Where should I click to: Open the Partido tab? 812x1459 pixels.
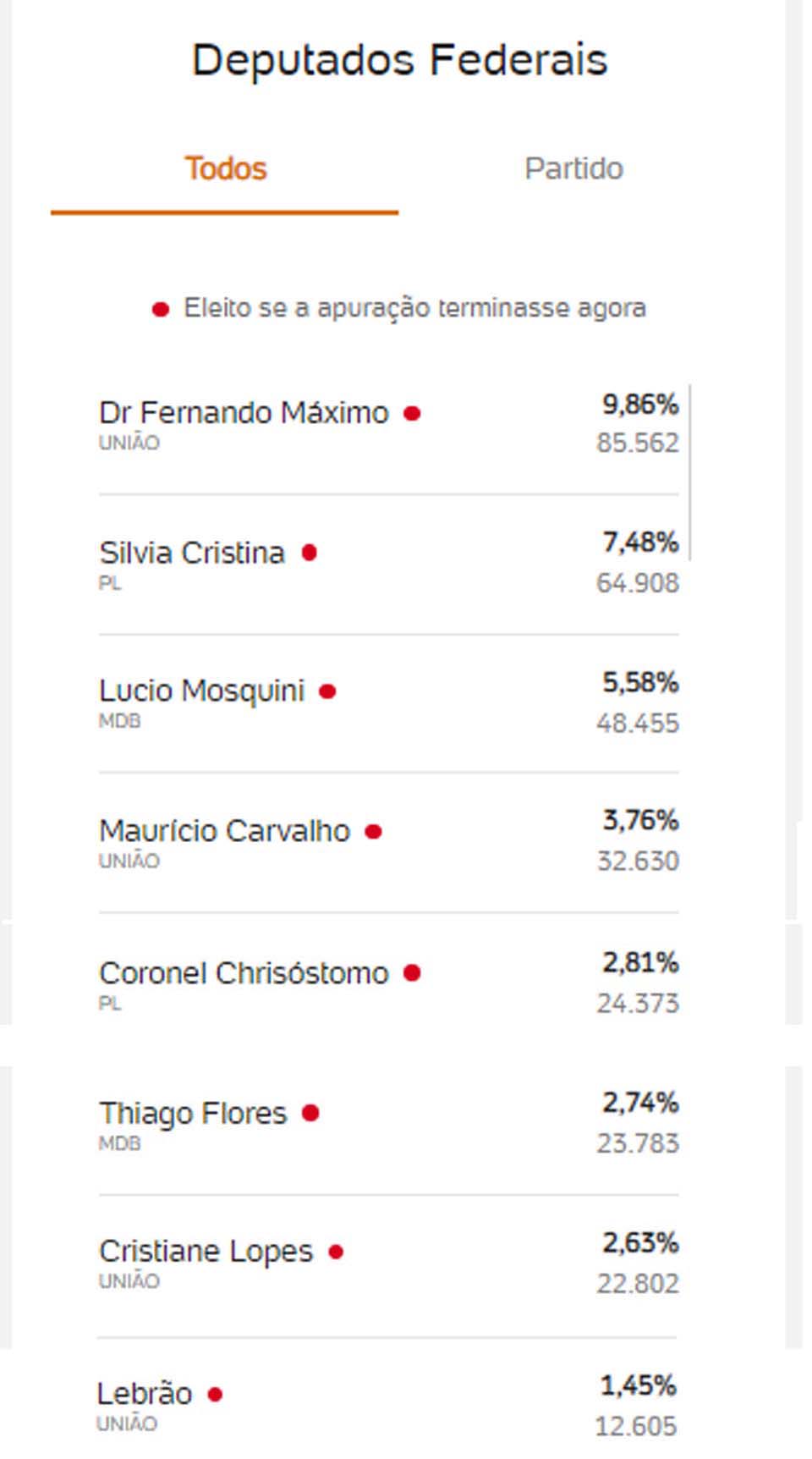point(573,169)
